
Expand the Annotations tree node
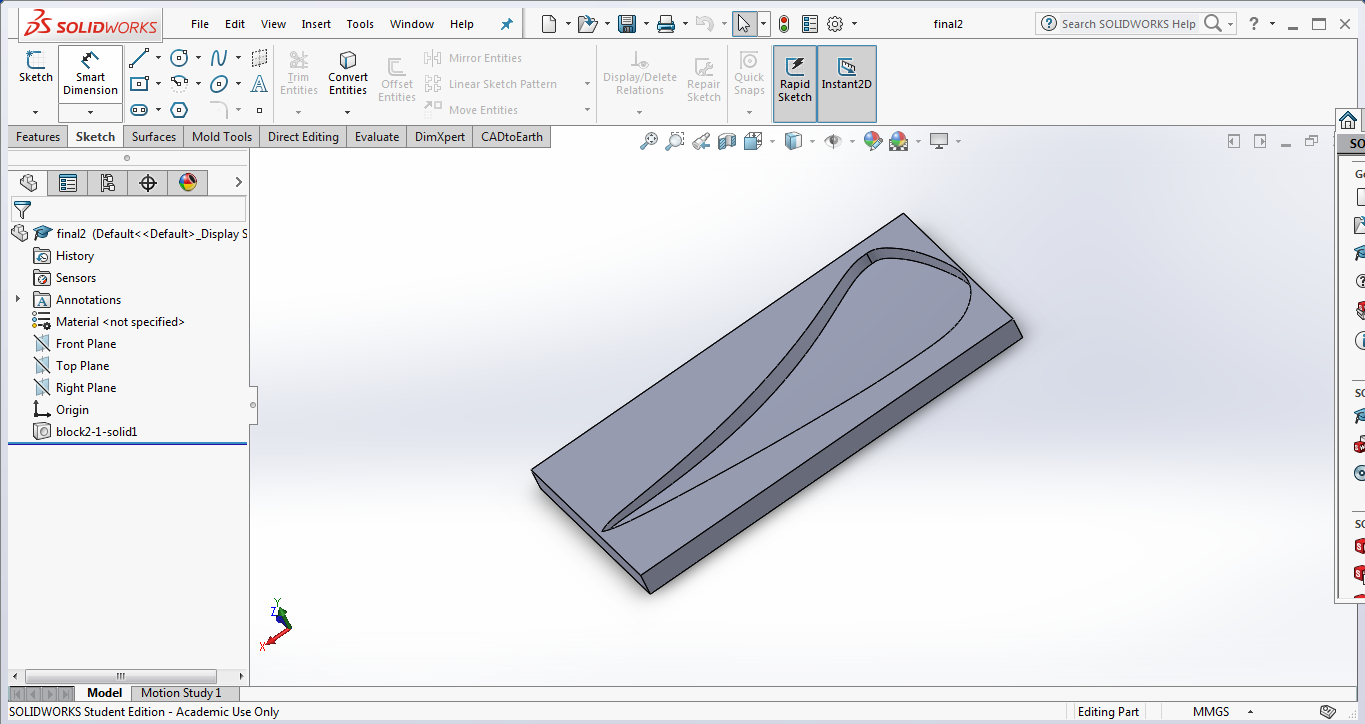tap(17, 299)
